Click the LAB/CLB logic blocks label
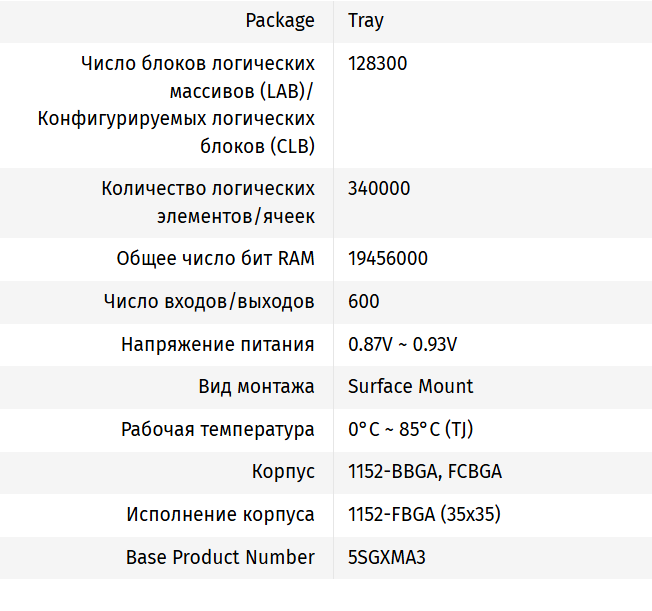This screenshot has width=652, height=611. click(x=176, y=105)
